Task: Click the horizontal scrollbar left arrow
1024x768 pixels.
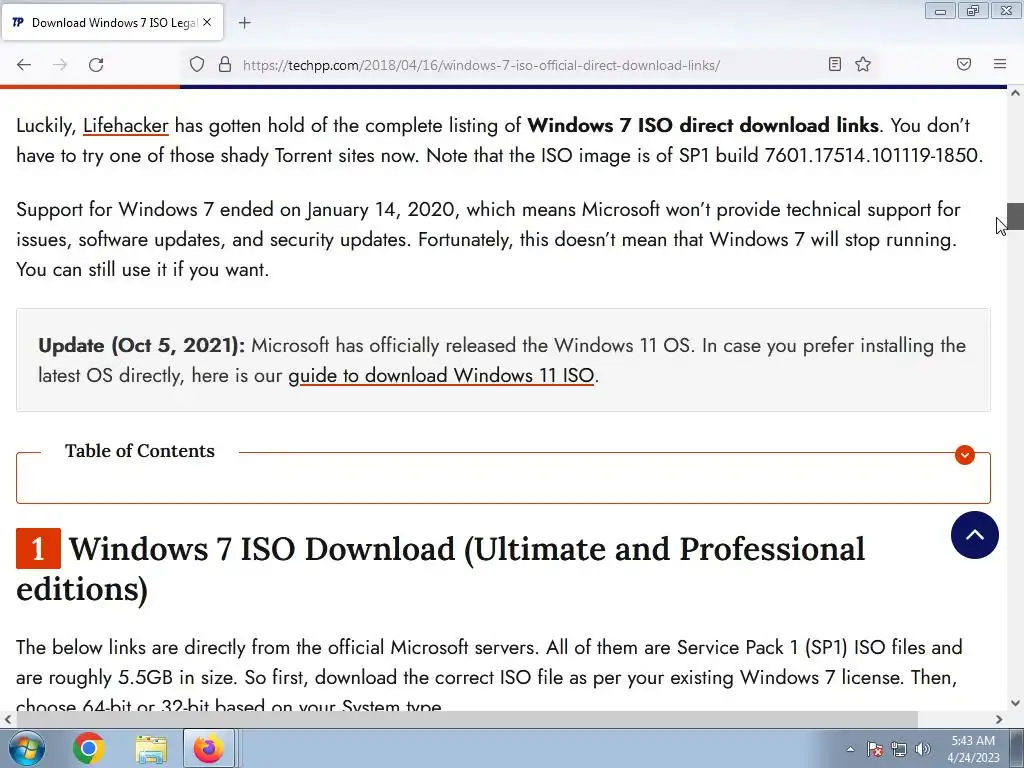Action: pyautogui.click(x=8, y=719)
